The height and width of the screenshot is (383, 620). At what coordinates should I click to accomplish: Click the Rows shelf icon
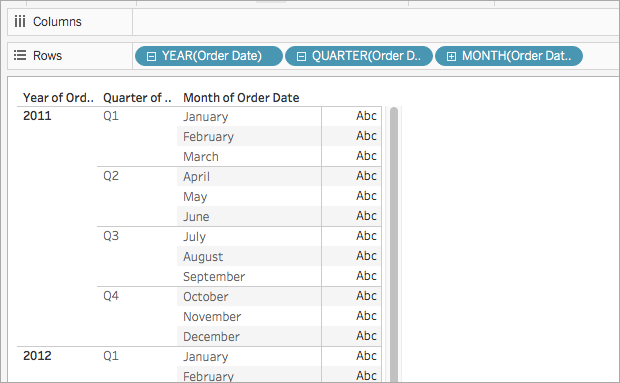(x=20, y=55)
